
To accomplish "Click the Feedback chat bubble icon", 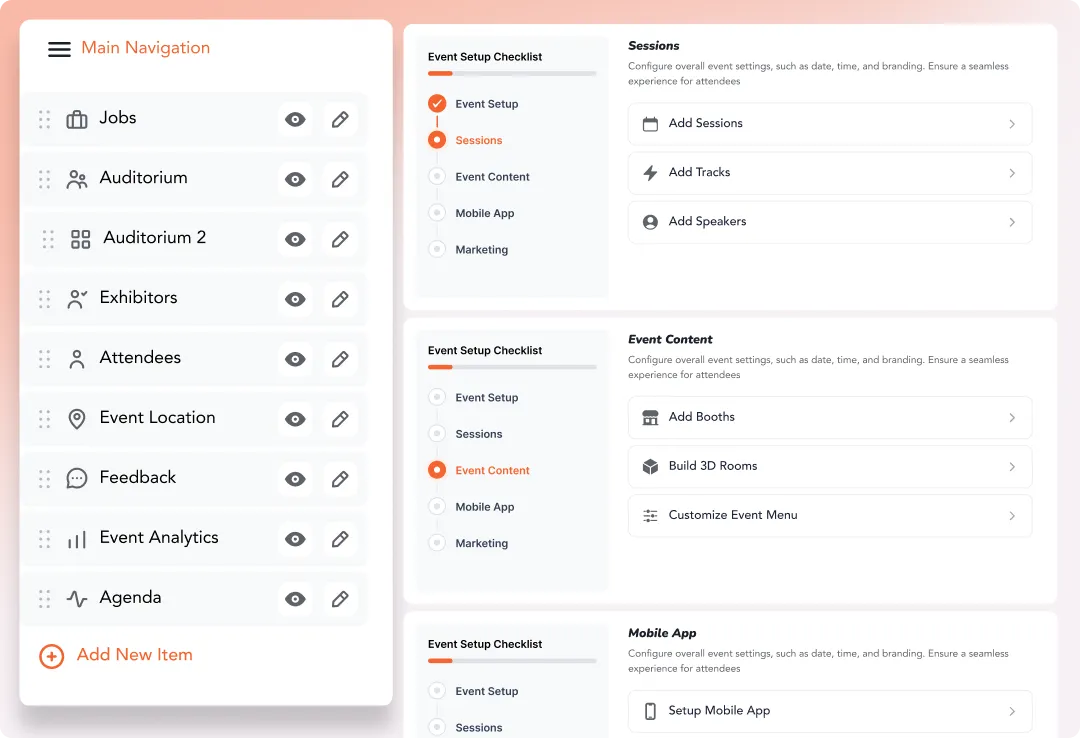I will tap(77, 479).
